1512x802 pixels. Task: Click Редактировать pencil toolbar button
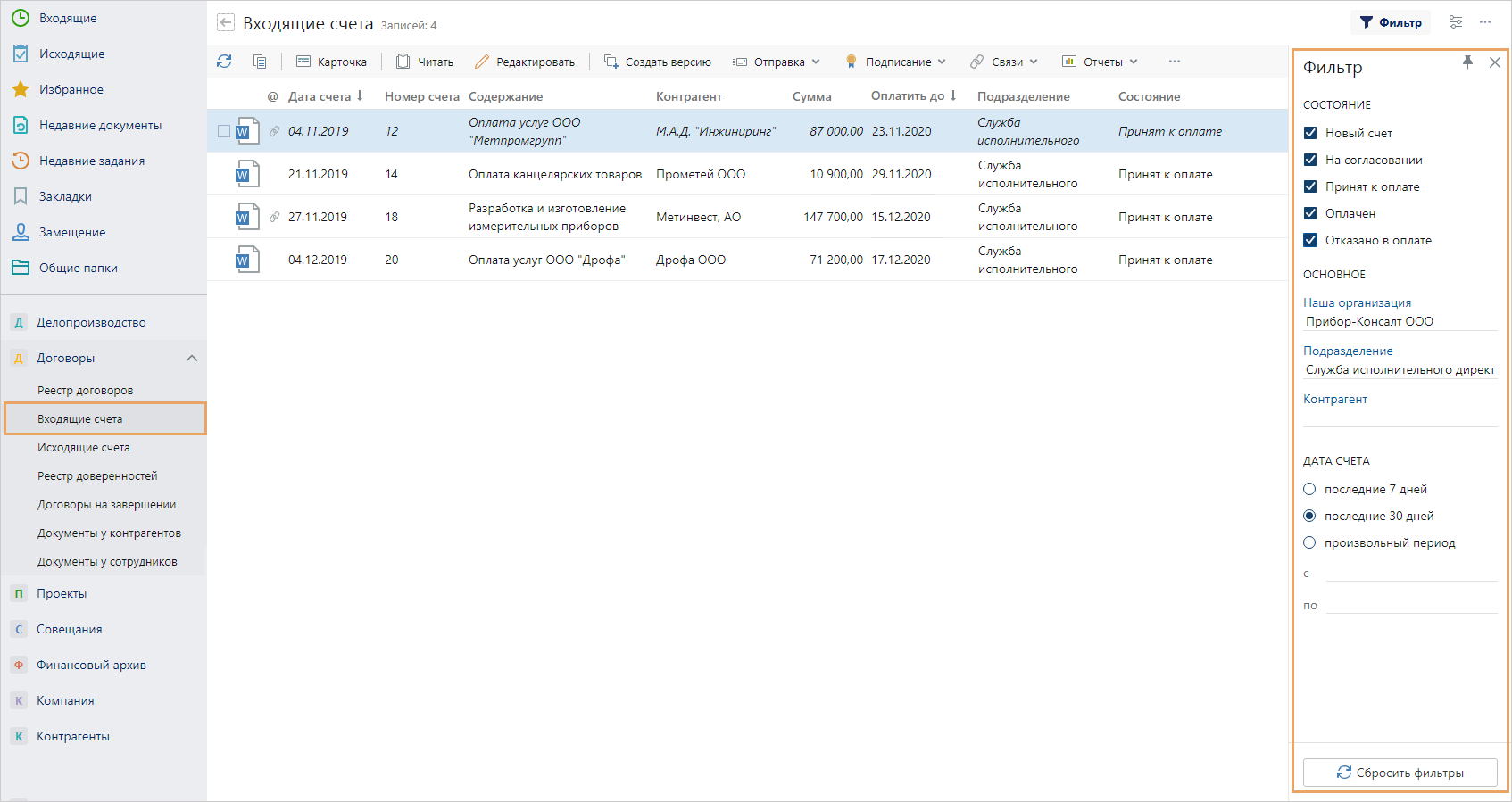525,62
